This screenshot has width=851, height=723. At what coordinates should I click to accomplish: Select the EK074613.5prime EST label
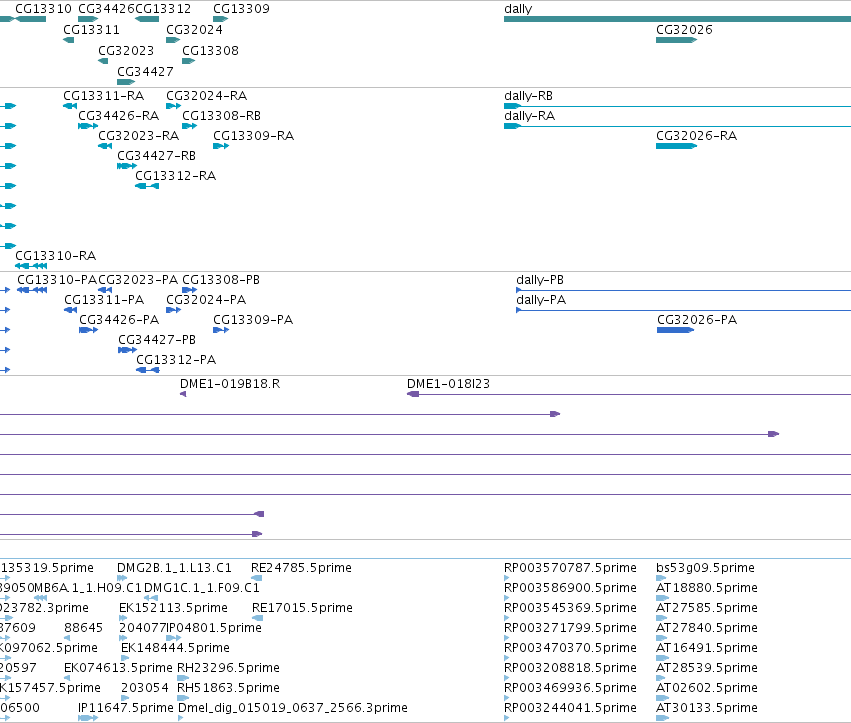pos(118,668)
